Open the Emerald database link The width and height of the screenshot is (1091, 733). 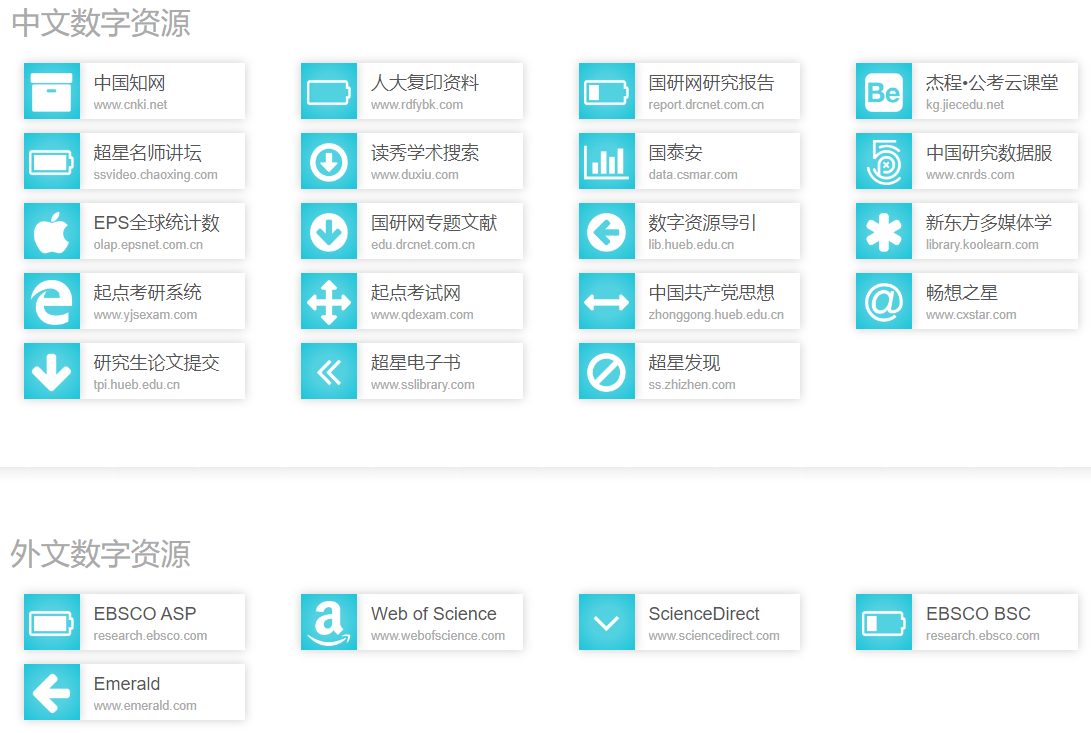pyautogui.click(x=127, y=684)
